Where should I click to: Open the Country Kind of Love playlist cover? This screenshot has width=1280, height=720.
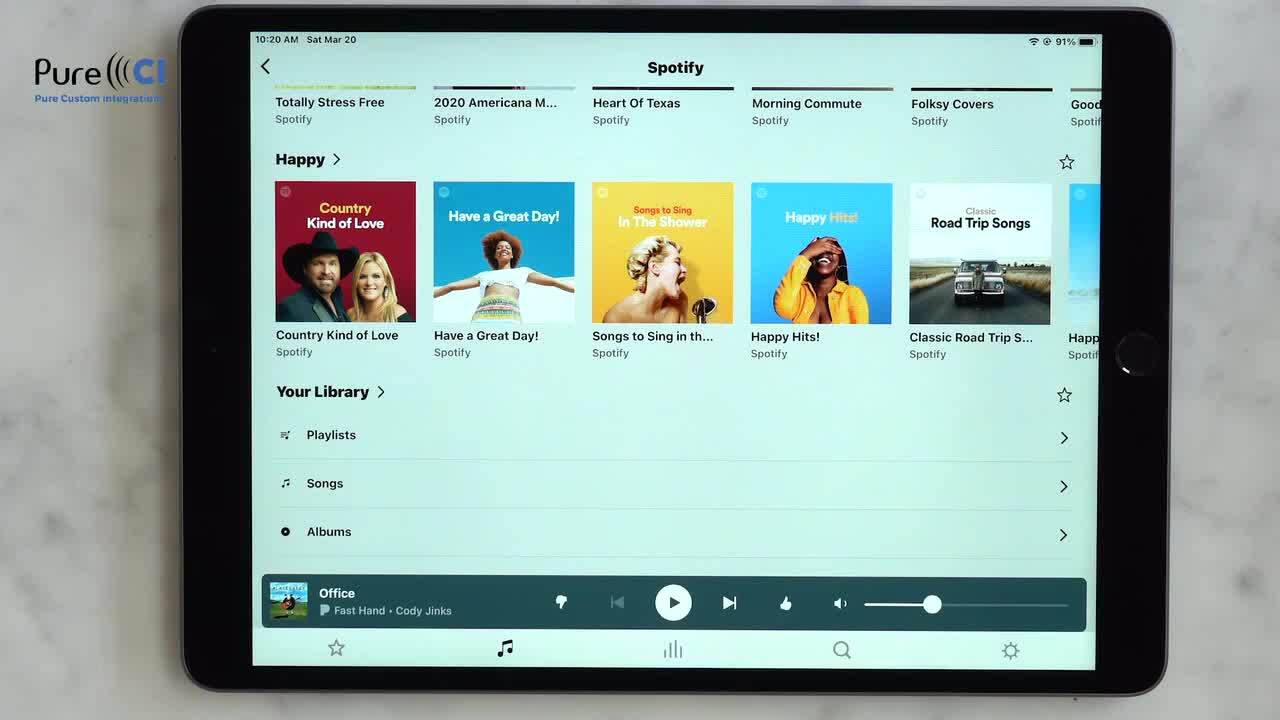click(x=345, y=251)
